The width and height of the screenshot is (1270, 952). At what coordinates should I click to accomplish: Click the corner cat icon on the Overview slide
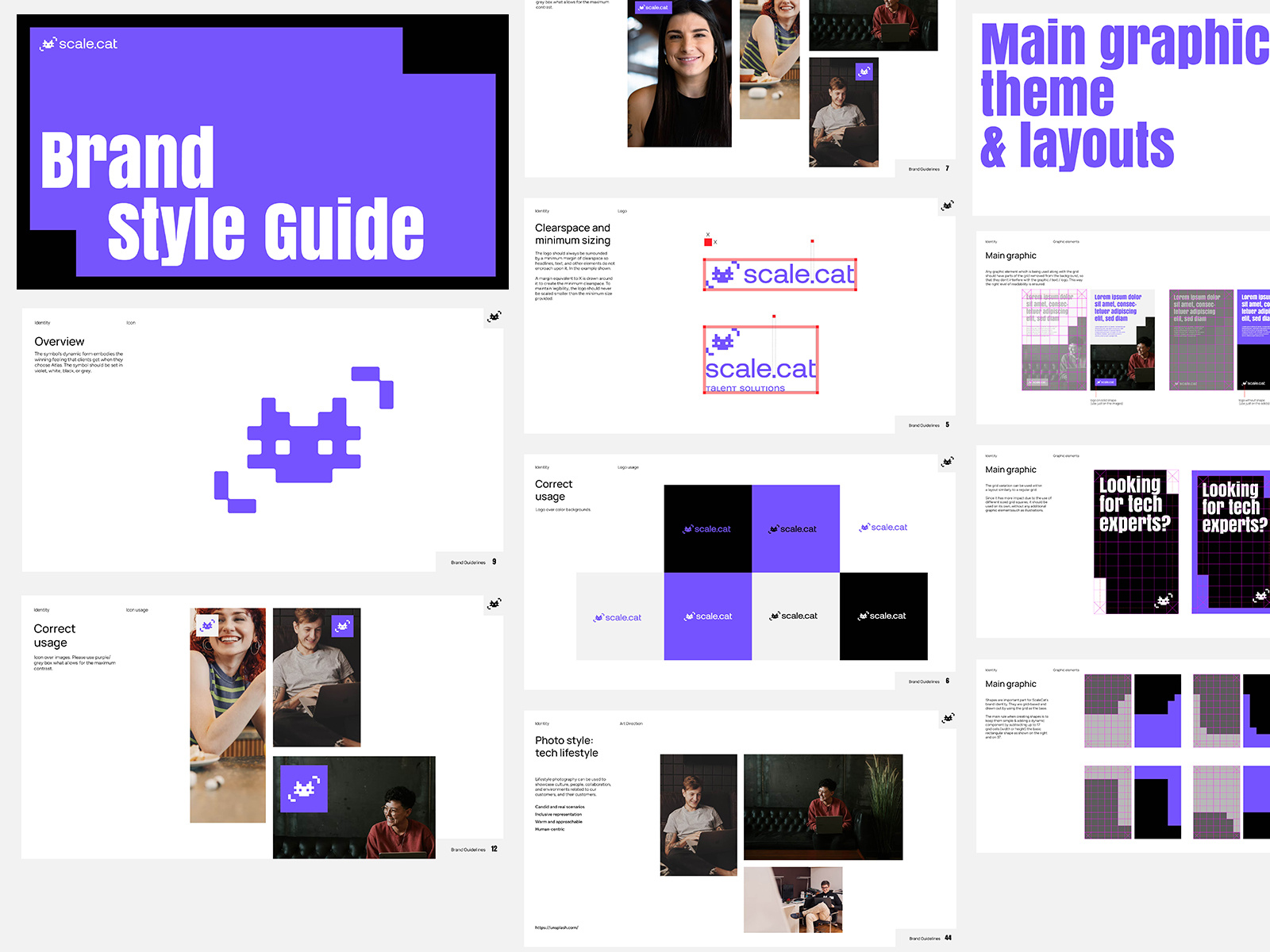[494, 317]
